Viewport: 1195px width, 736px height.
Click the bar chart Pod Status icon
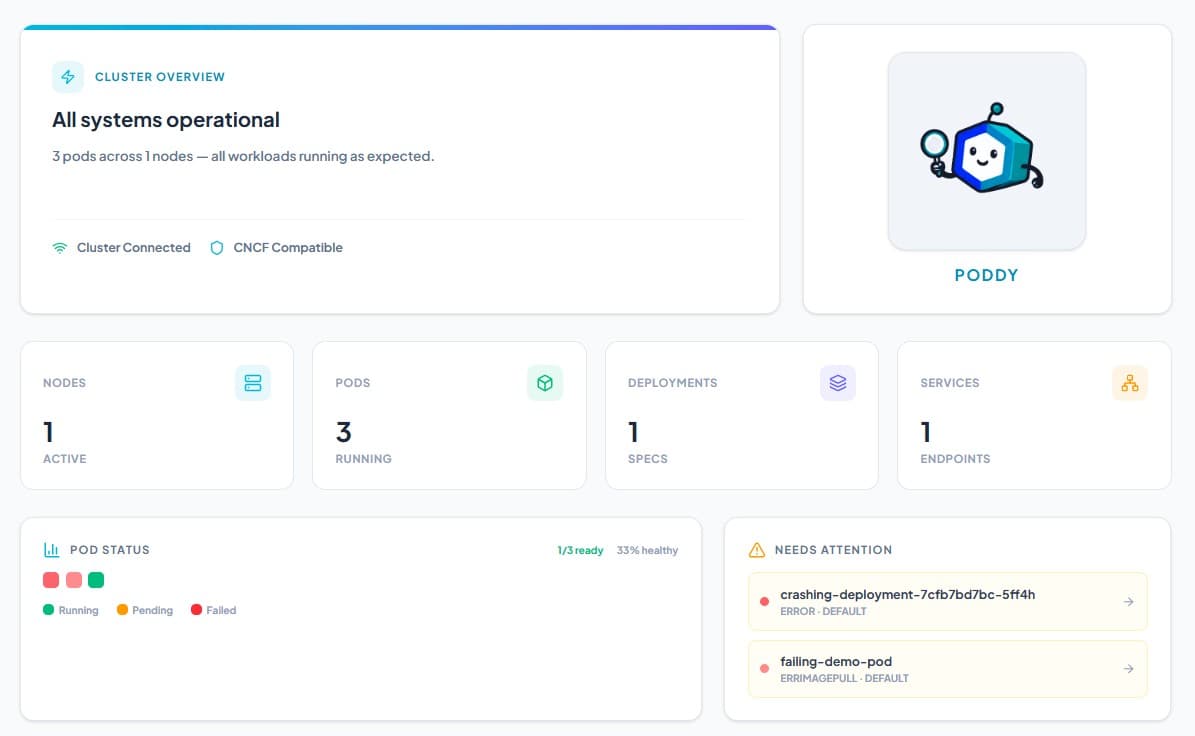coord(51,549)
